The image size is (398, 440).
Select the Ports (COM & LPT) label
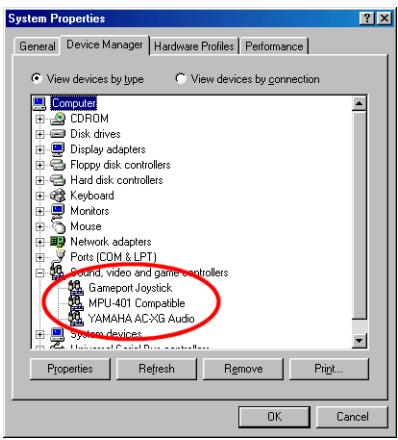[x=113, y=257]
